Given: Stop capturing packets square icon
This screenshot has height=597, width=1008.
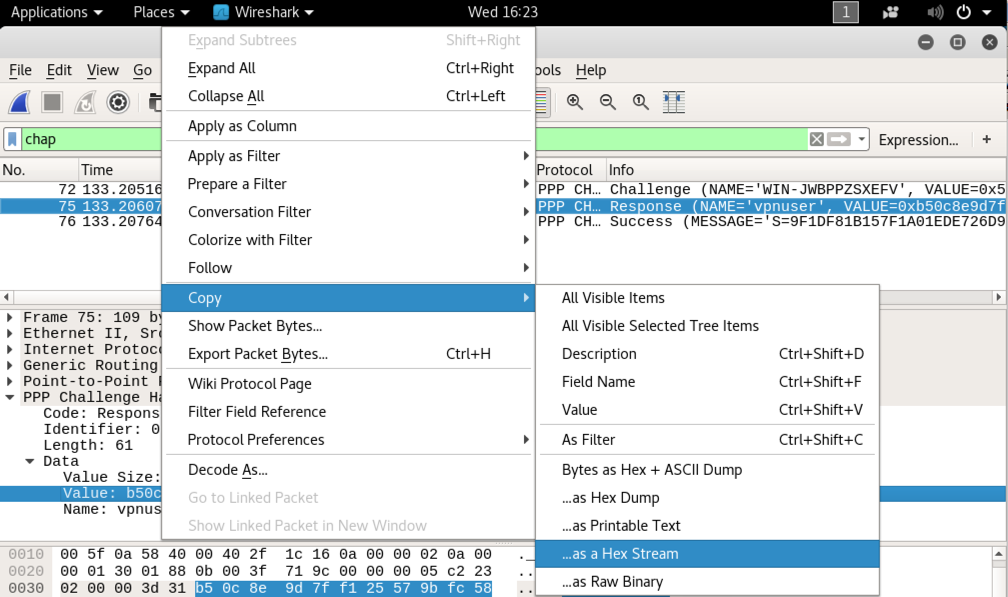Looking at the screenshot, I should (x=52, y=102).
